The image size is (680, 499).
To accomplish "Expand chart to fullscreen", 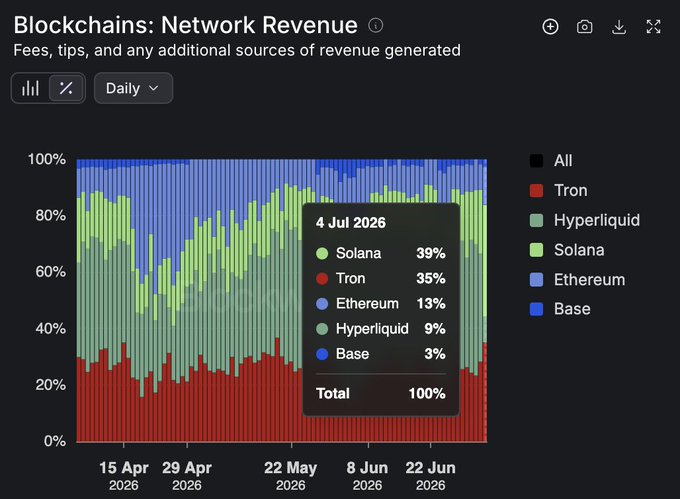I will click(653, 26).
